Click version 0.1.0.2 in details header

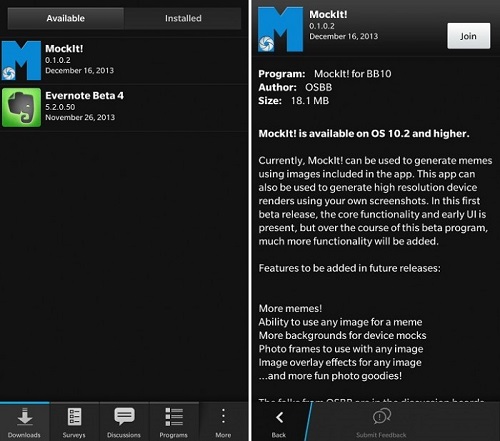[x=322, y=26]
